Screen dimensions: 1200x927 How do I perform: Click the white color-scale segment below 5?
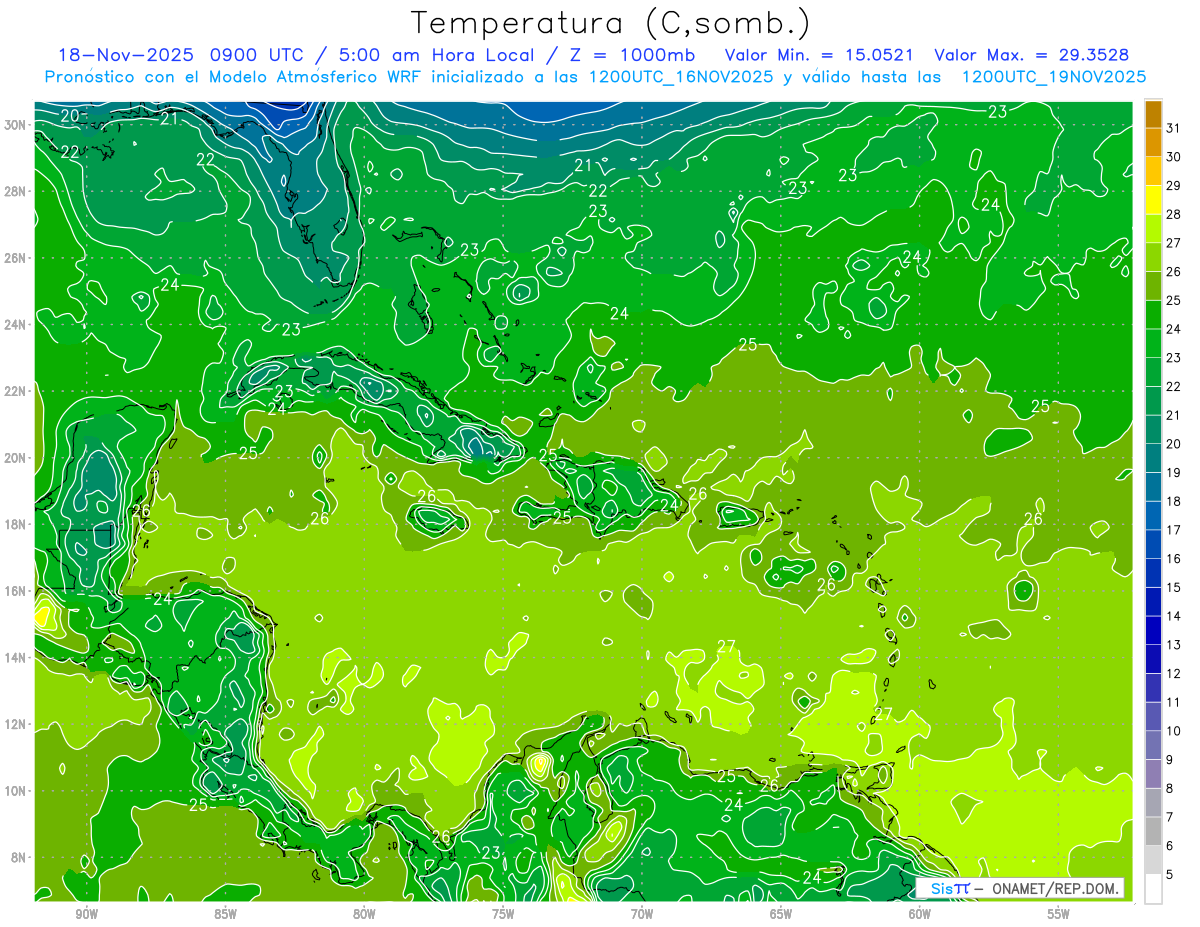tap(1154, 889)
